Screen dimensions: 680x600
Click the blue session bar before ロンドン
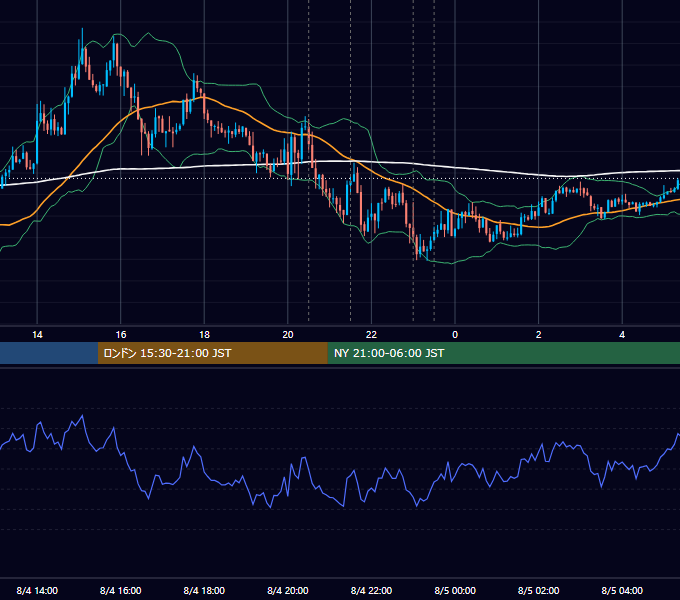[x=49, y=353]
